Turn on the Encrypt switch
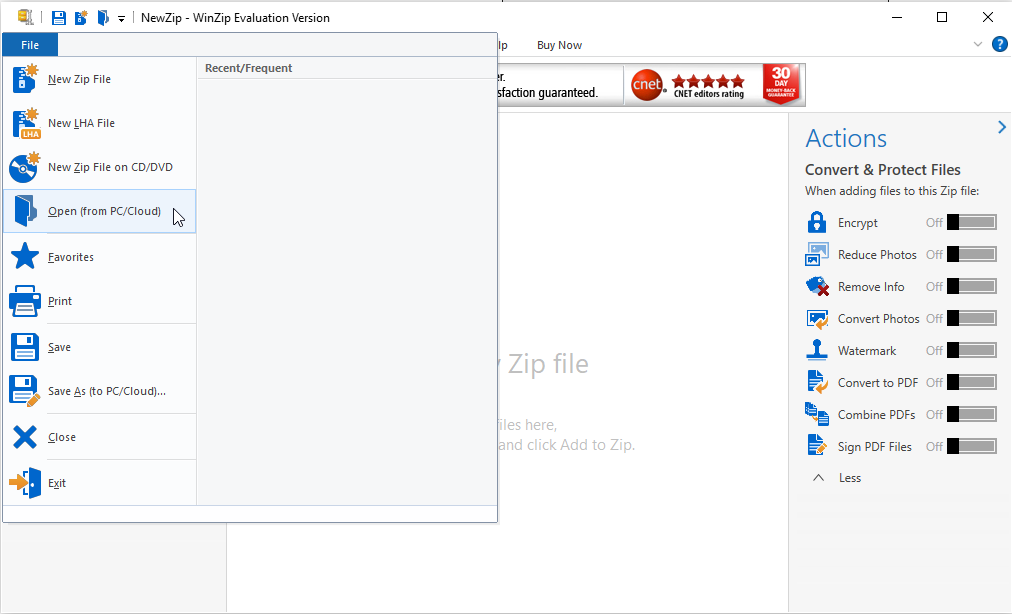The height and width of the screenshot is (614, 1012). (x=972, y=222)
